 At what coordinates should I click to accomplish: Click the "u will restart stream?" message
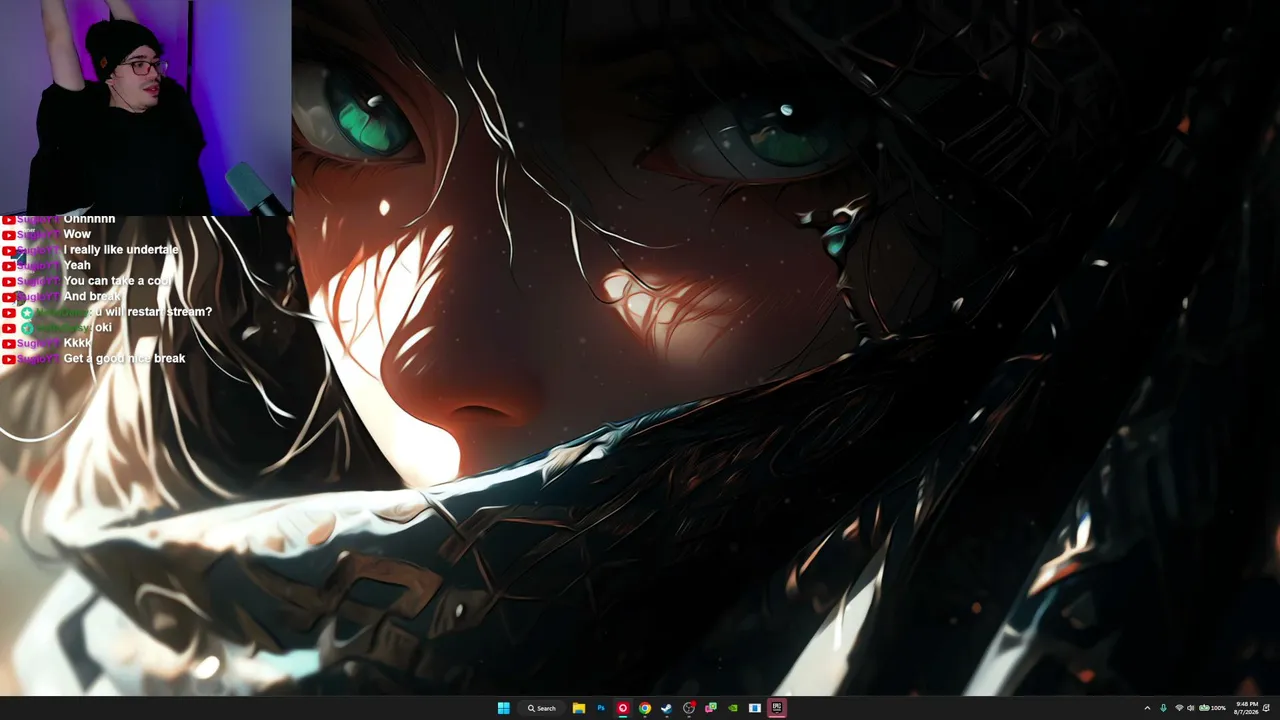pos(153,312)
